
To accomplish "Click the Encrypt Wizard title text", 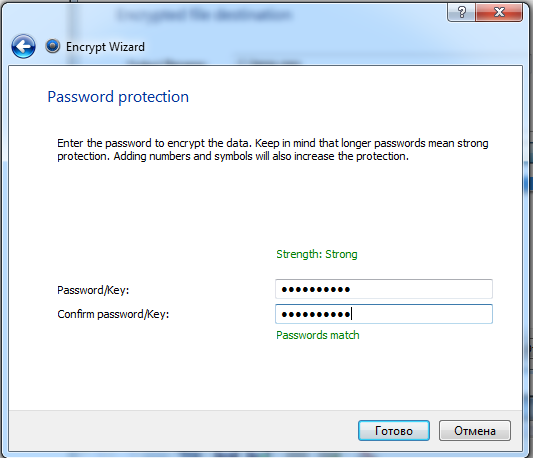I will 105,47.
